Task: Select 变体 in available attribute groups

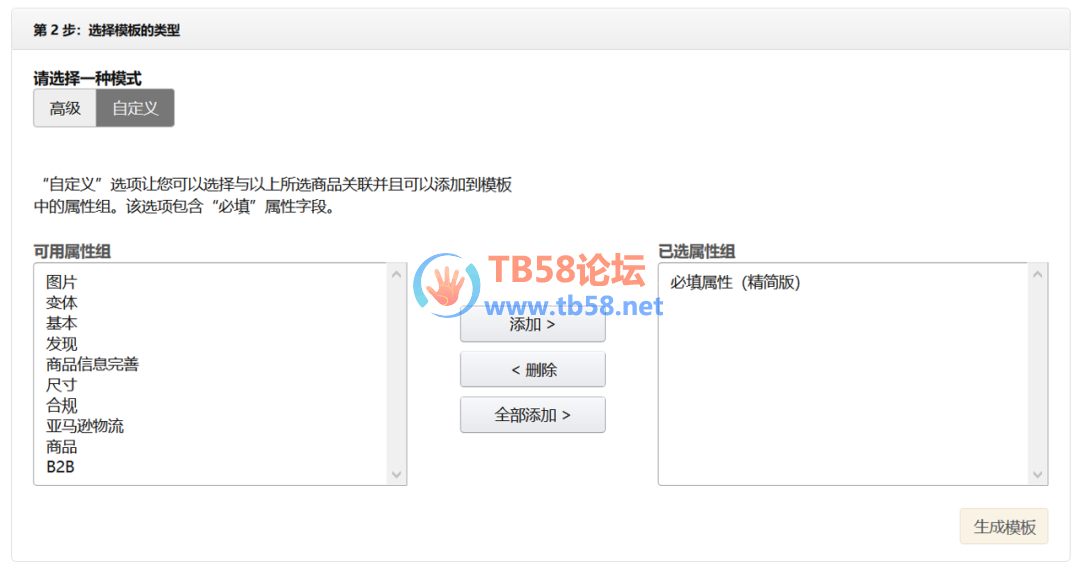Action: point(61,303)
